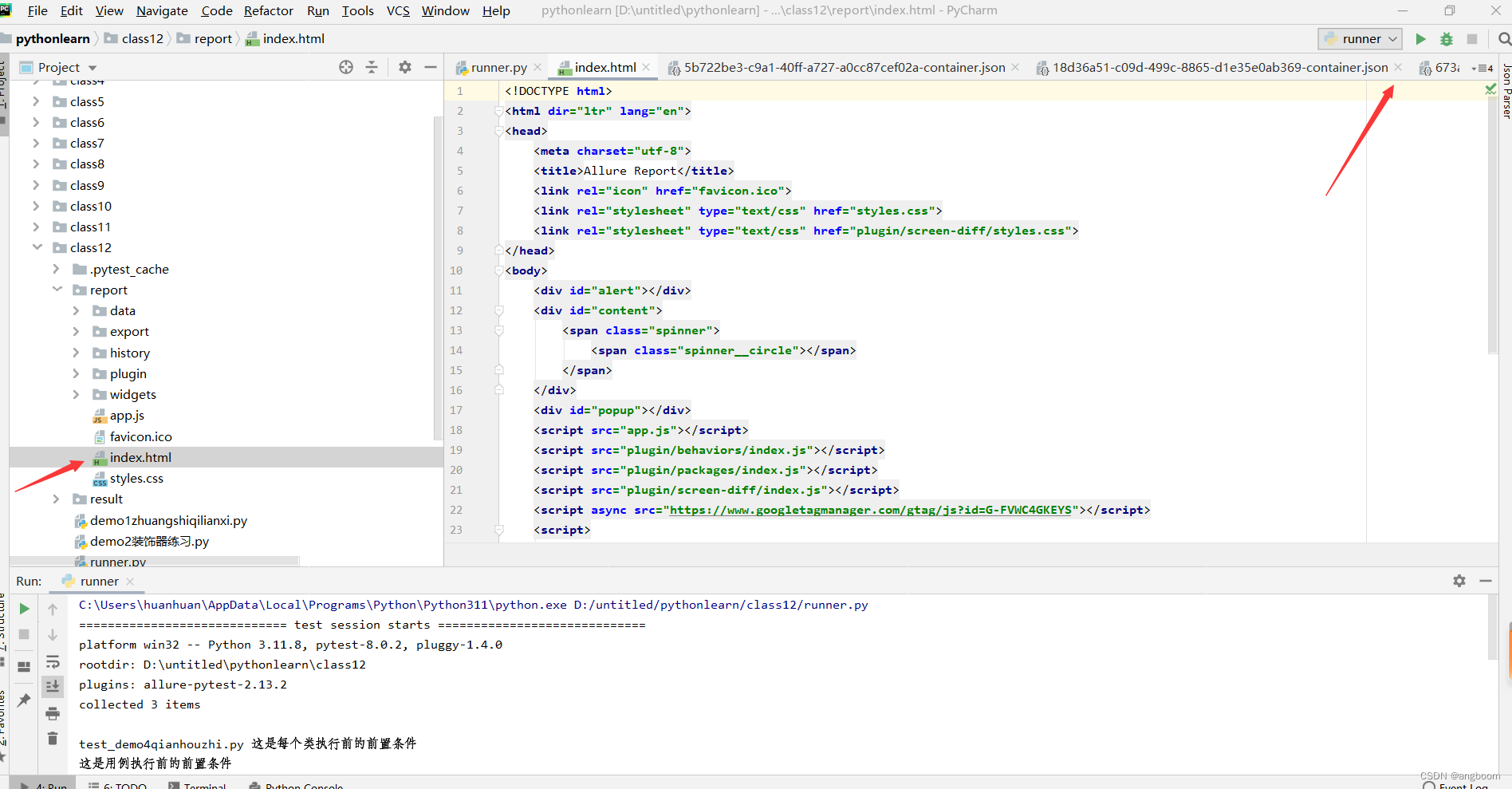Restore layout icon in Run sidebar
1512x789 pixels.
click(24, 666)
